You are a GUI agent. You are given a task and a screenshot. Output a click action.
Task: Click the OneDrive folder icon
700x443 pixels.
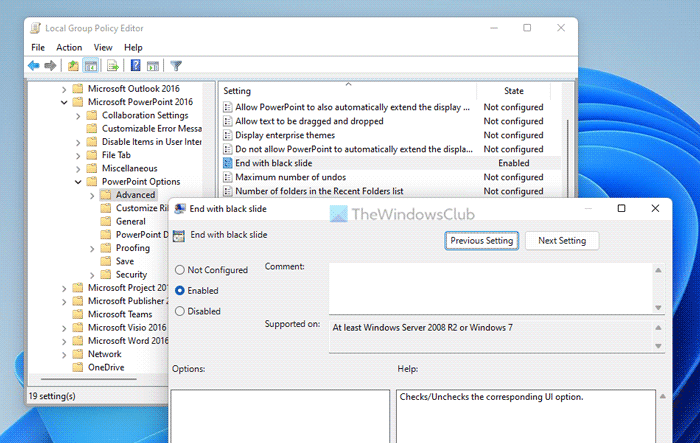pos(78,367)
